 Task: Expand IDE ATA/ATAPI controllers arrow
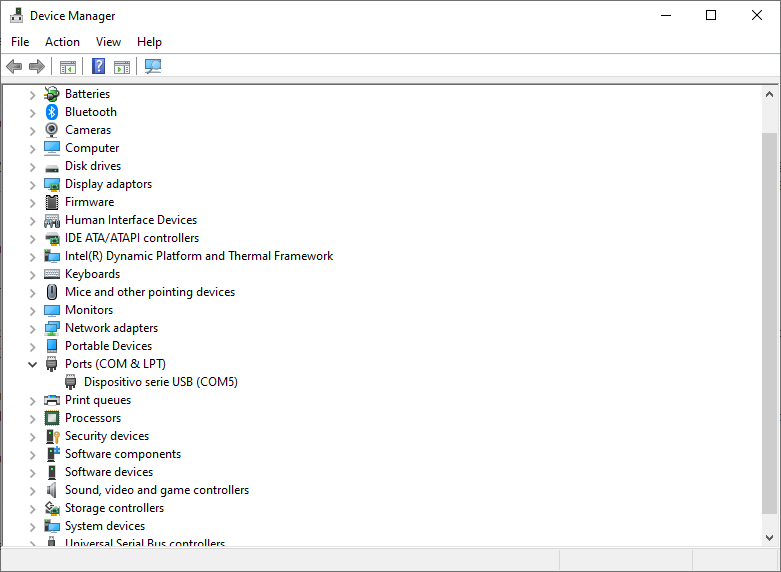pyautogui.click(x=32, y=239)
